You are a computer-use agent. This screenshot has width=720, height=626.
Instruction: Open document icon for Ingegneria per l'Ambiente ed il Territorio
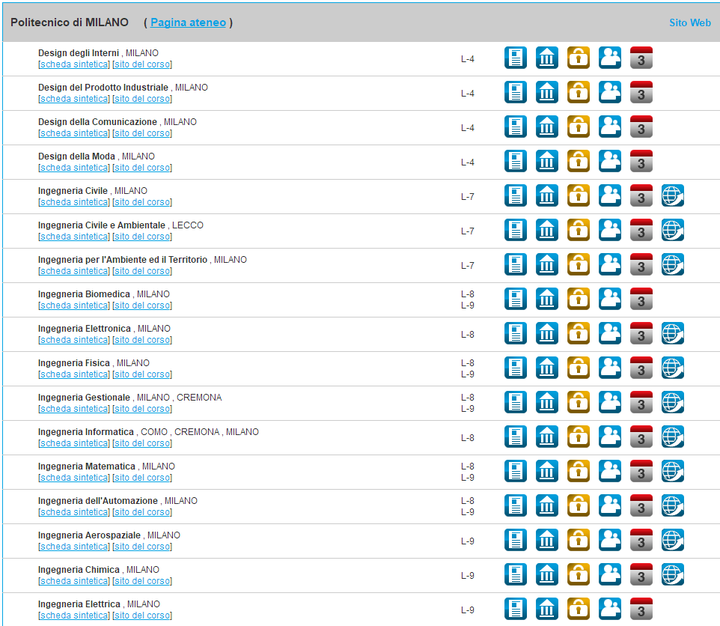515,265
